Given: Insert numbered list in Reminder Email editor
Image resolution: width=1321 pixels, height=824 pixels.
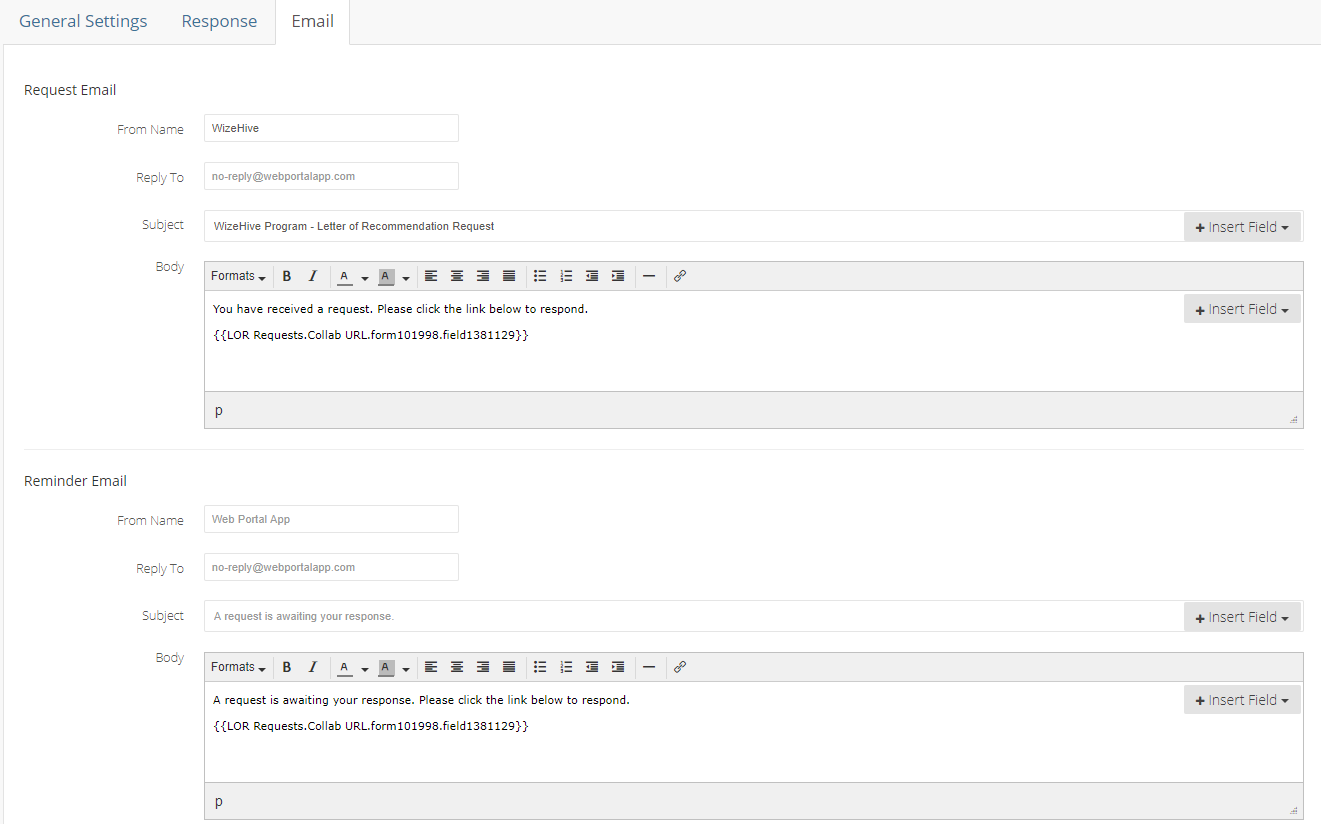Looking at the screenshot, I should pos(566,667).
